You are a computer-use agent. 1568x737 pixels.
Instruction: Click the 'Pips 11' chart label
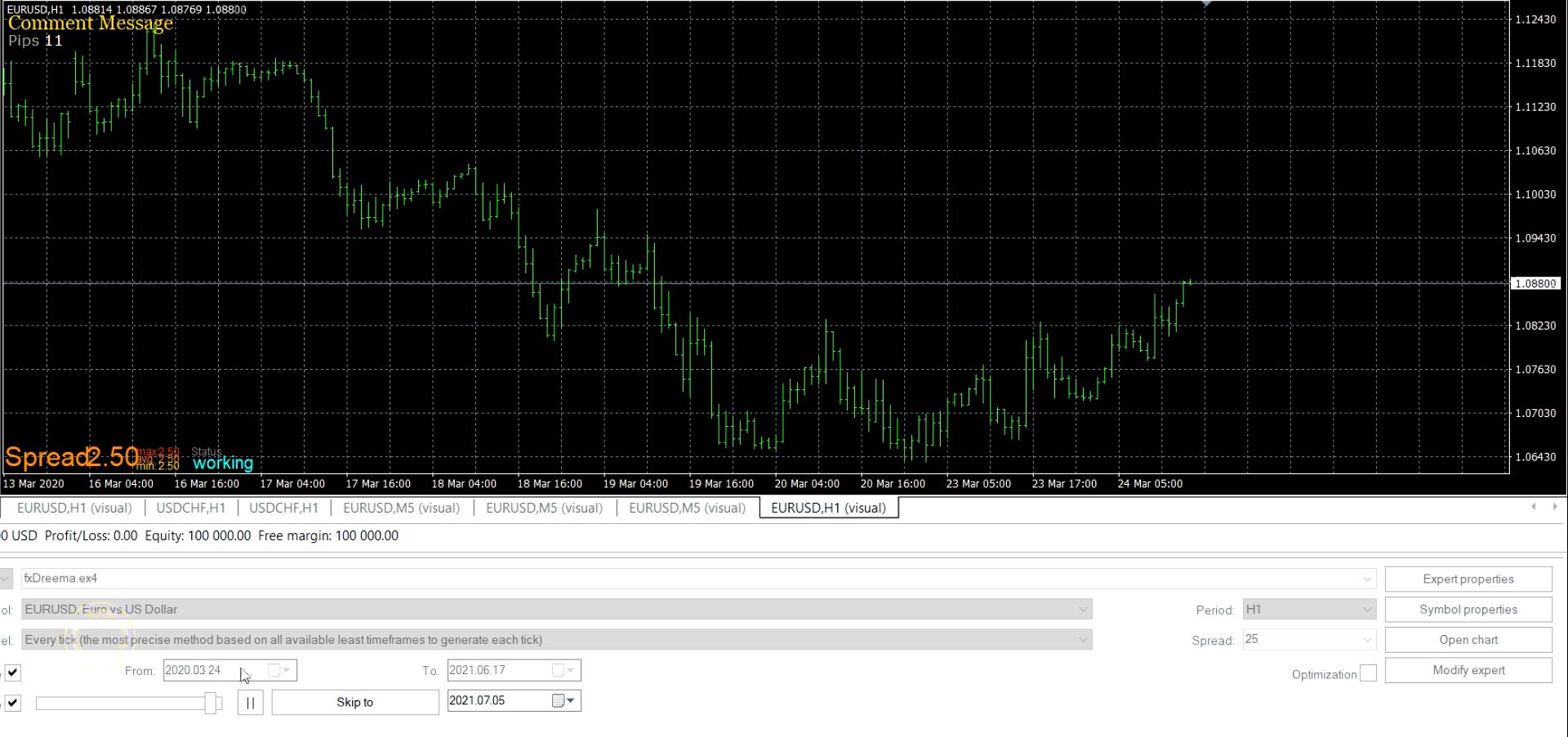click(x=35, y=41)
